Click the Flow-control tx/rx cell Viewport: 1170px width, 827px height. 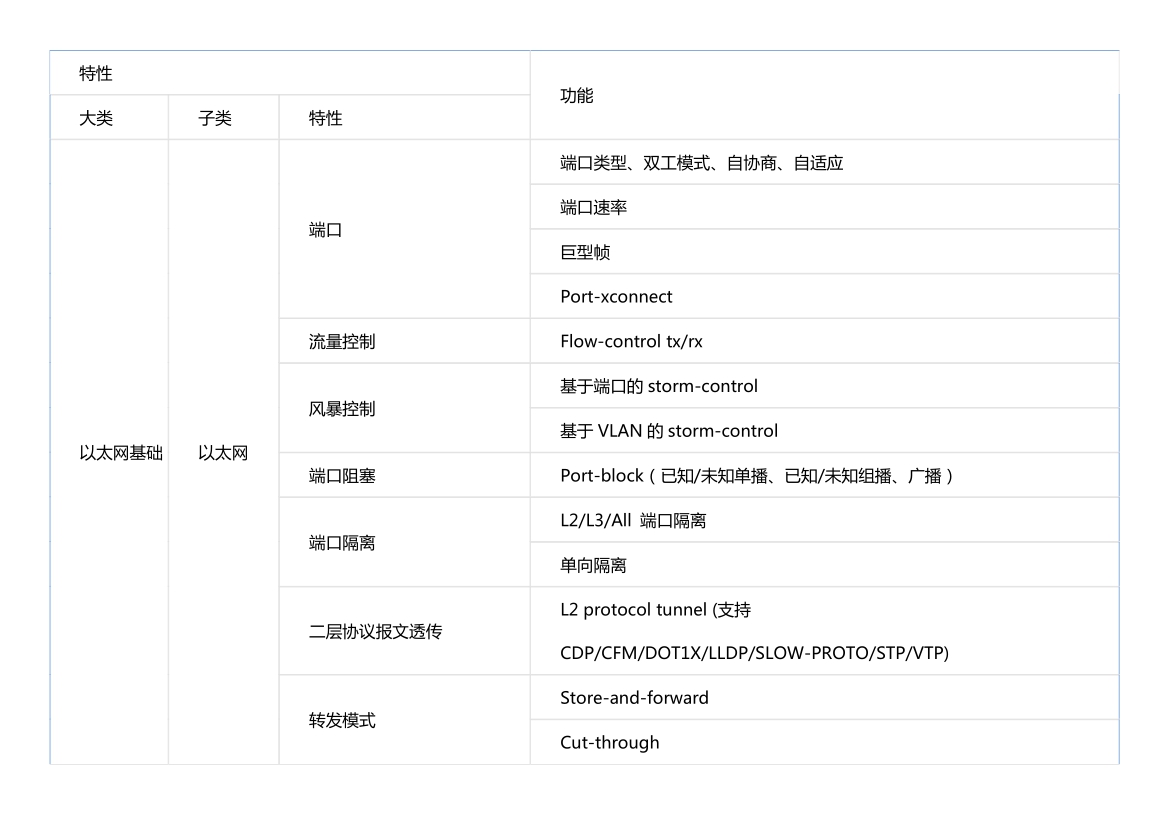click(x=825, y=341)
